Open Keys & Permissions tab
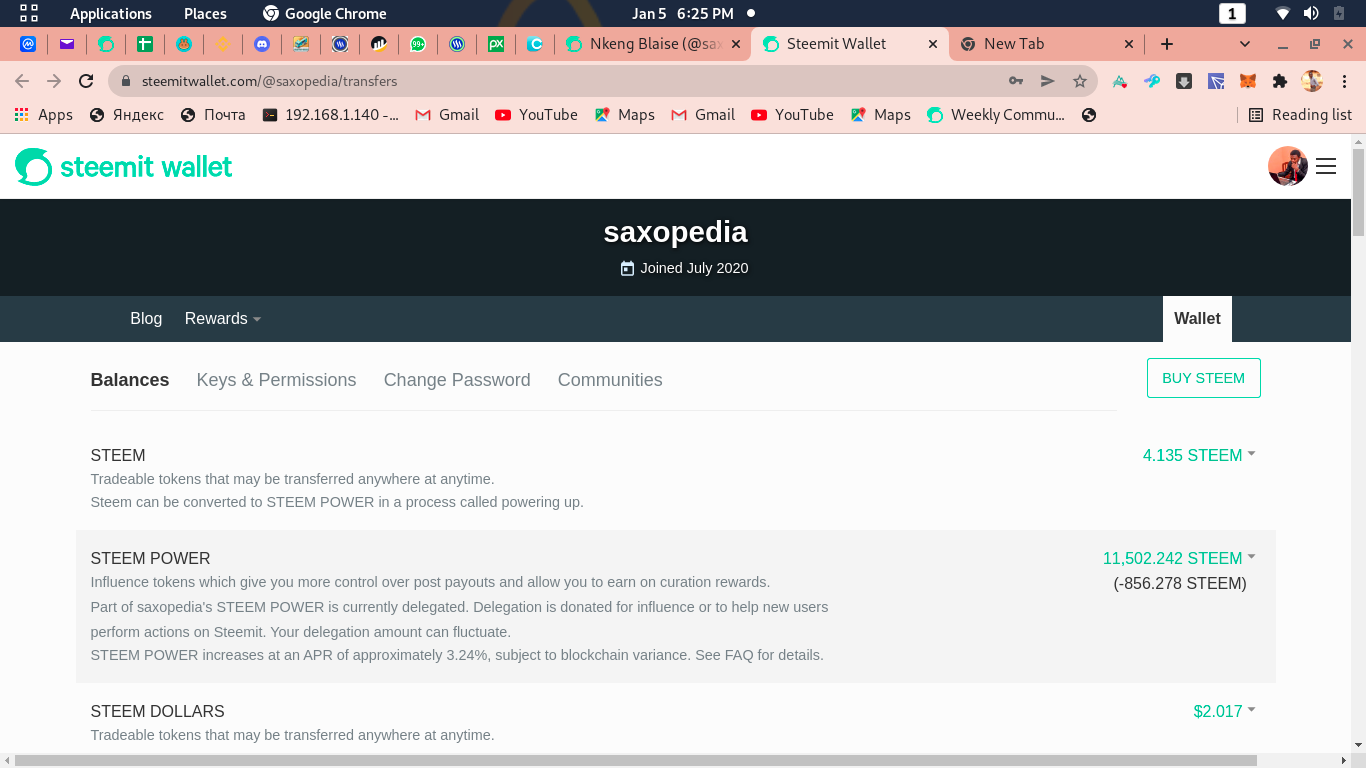 pyautogui.click(x=276, y=380)
